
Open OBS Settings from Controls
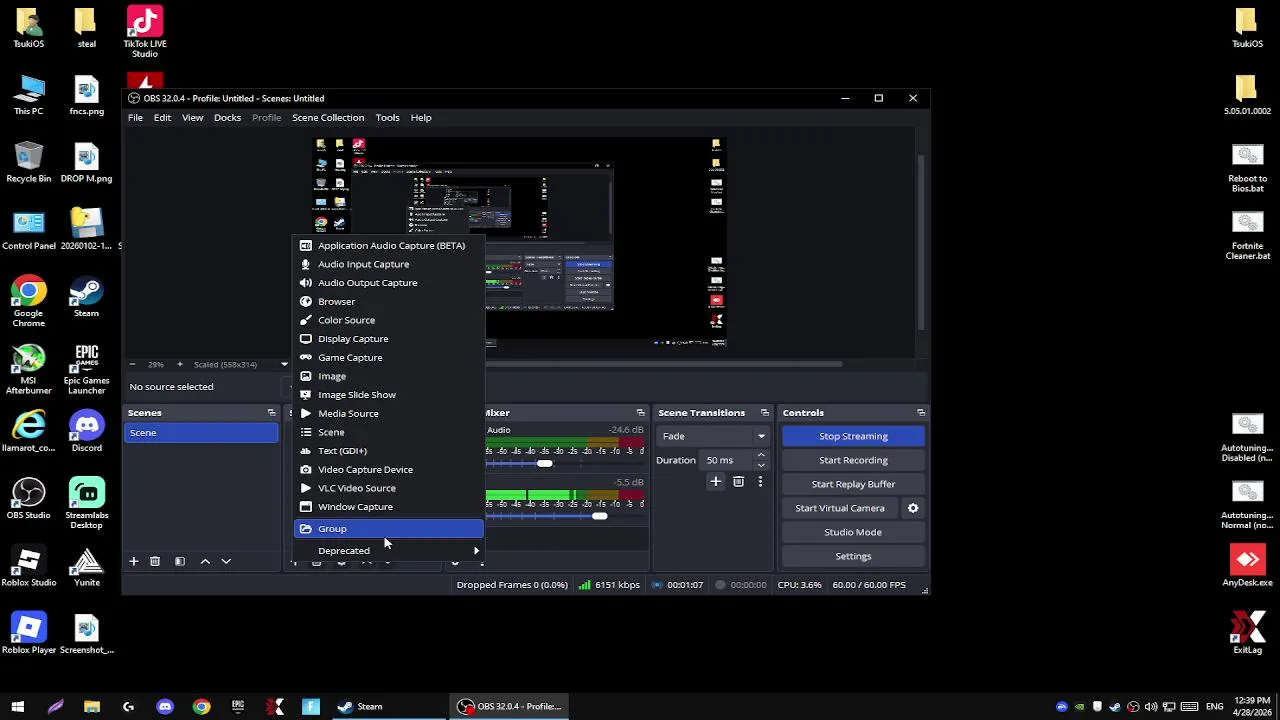[853, 556]
